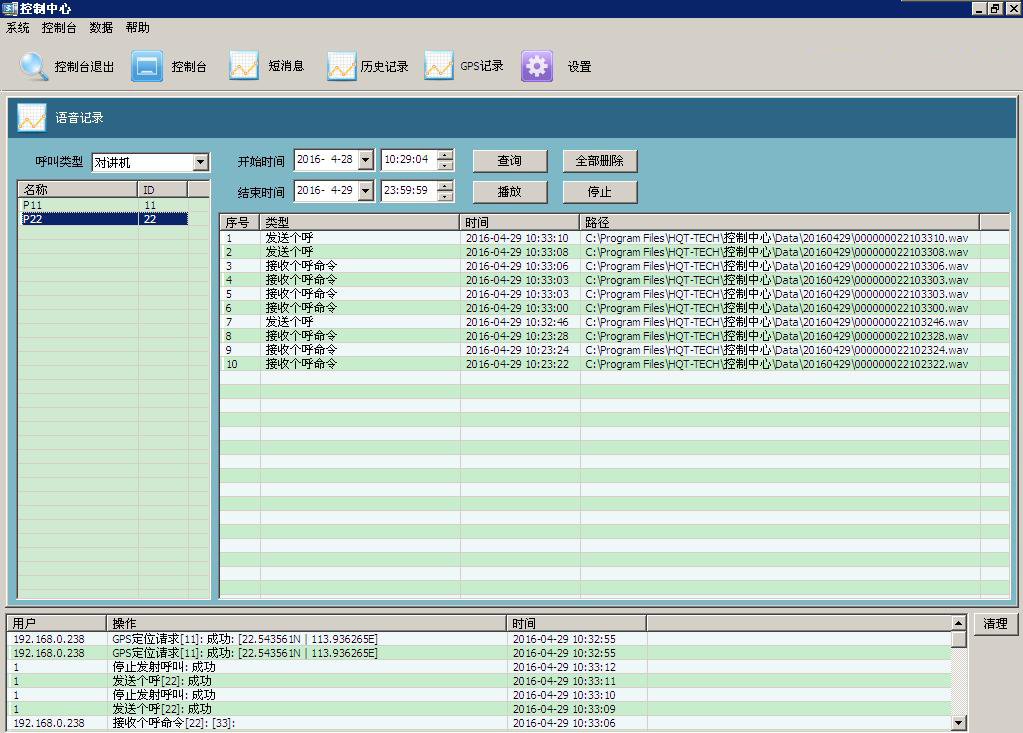The image size is (1023, 733).
Task: Sort devices by 名称 column header
Action: pos(78,189)
